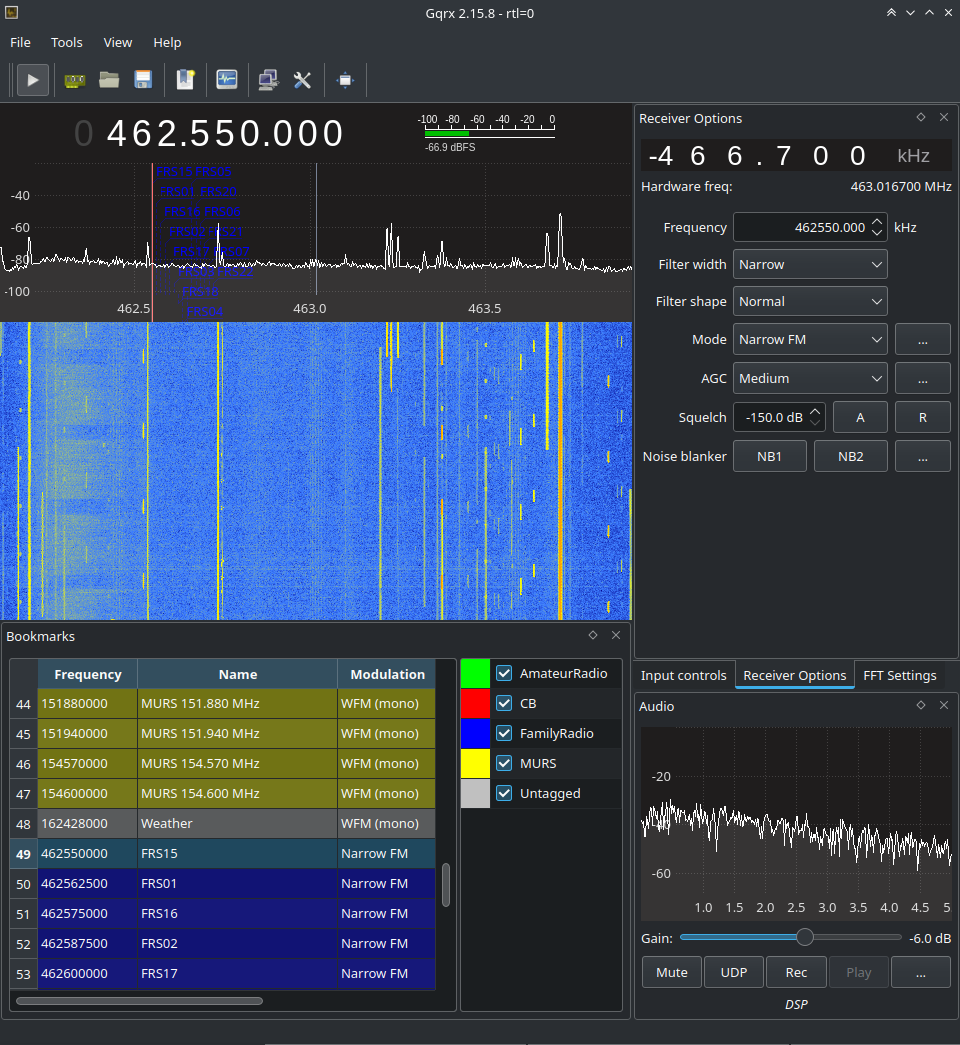Enable noise blanker NB1
The width and height of the screenshot is (960, 1045).
point(769,457)
